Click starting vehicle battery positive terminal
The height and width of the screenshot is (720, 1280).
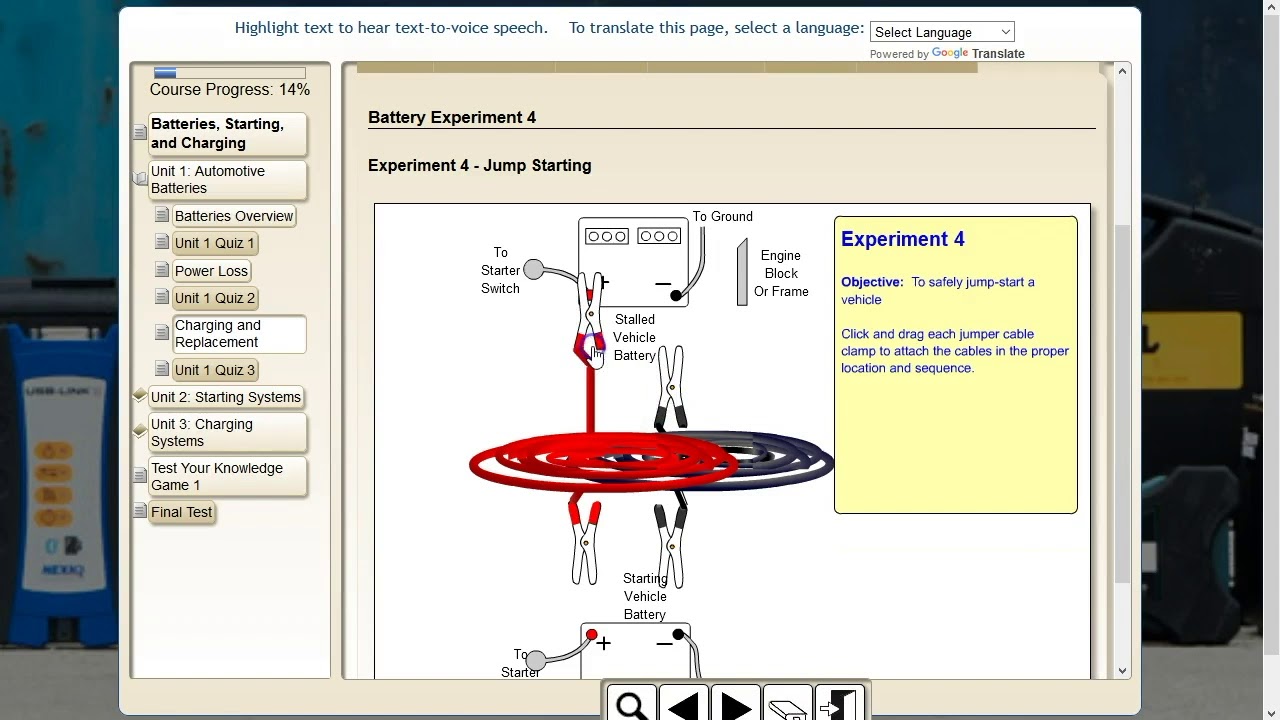592,635
